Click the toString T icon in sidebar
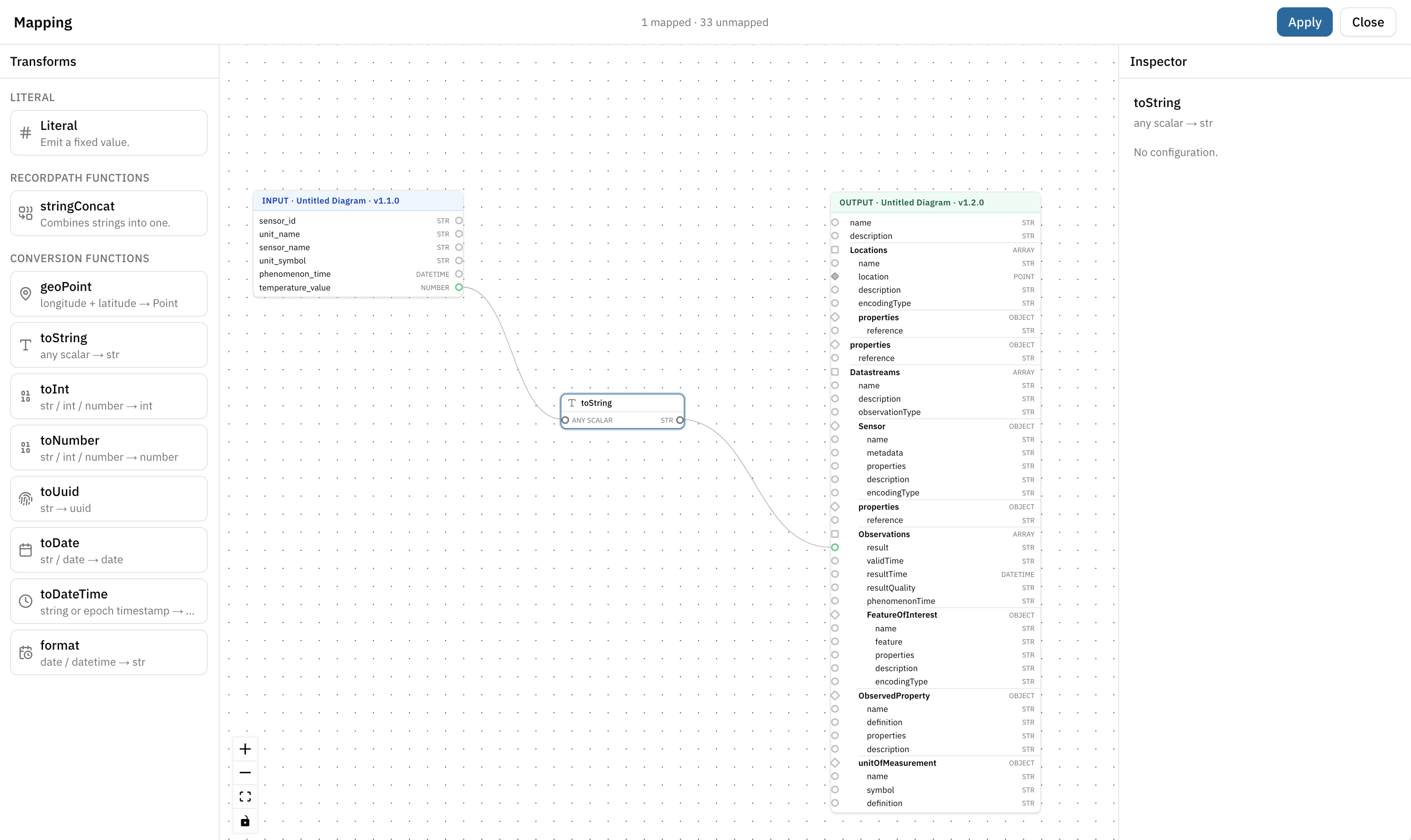Image resolution: width=1411 pixels, height=840 pixels. 26,345
